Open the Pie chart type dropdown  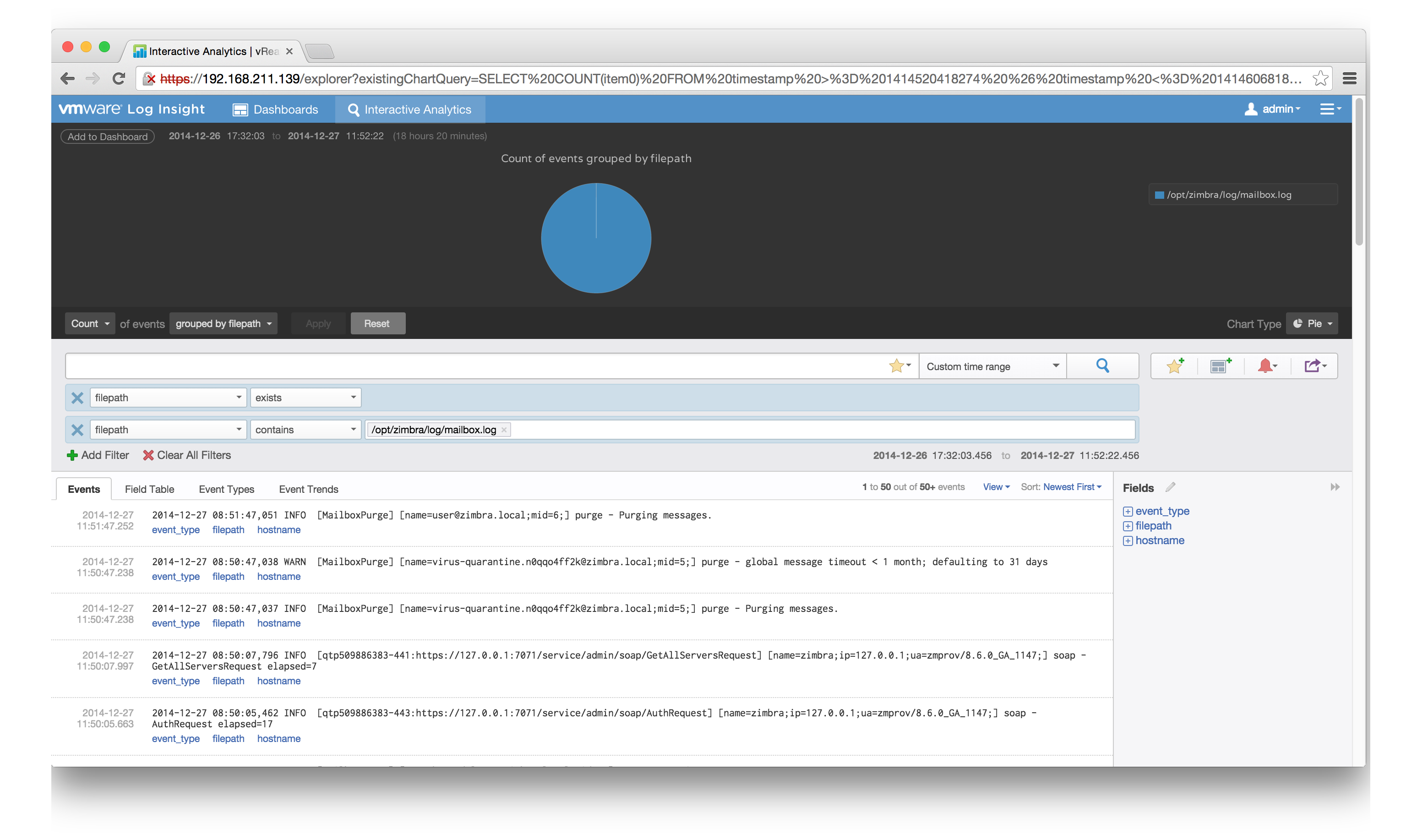tap(1312, 324)
